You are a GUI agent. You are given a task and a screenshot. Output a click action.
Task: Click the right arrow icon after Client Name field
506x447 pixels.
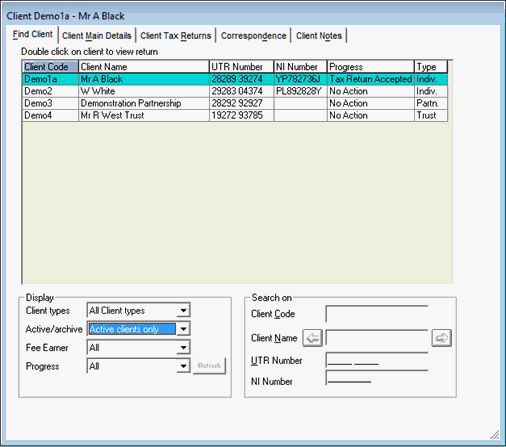442,338
